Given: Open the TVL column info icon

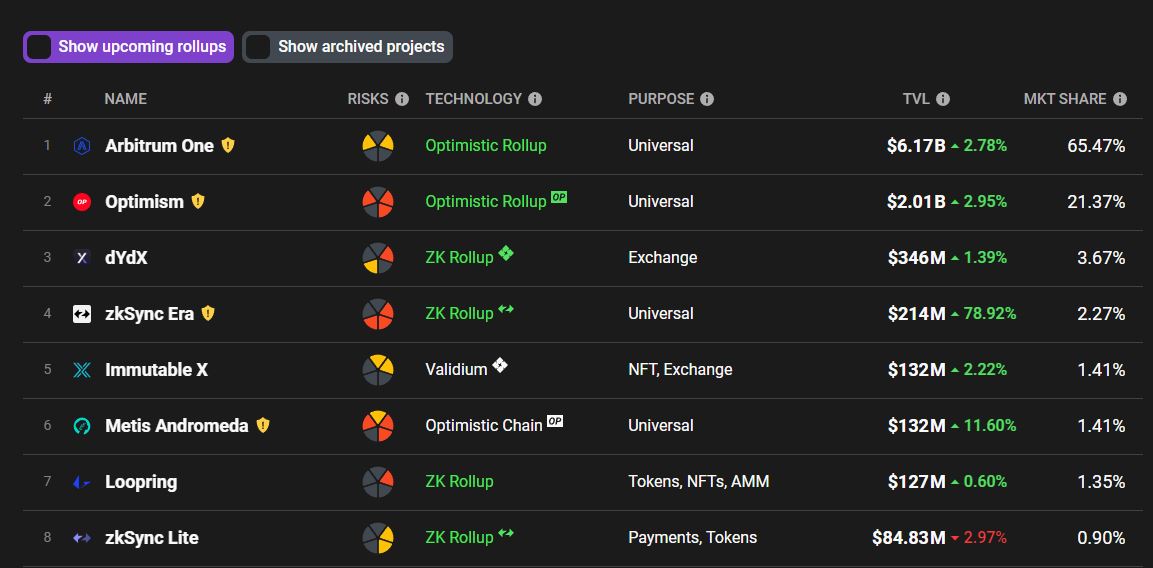Looking at the screenshot, I should (943, 99).
